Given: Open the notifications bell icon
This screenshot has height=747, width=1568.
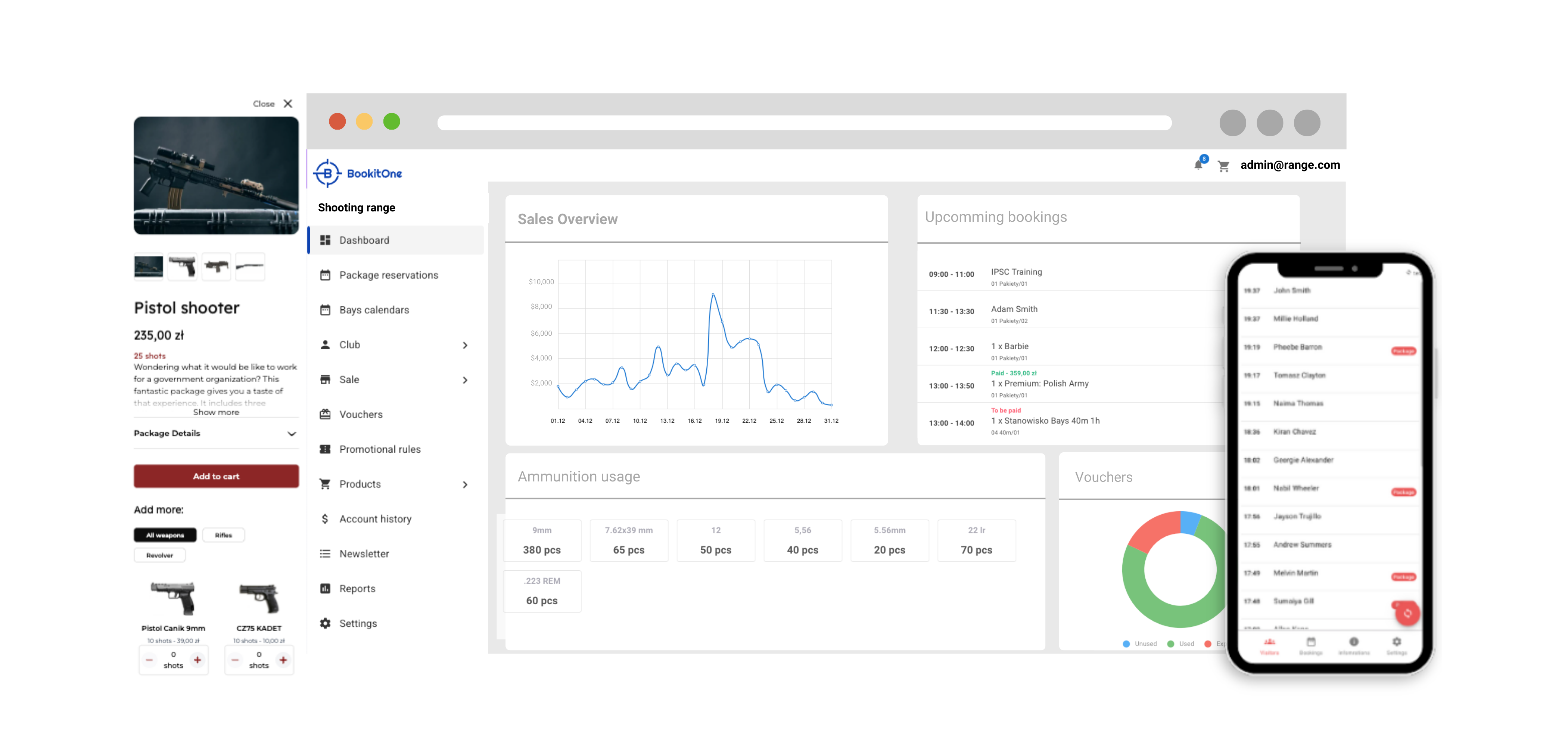Looking at the screenshot, I should [1198, 165].
